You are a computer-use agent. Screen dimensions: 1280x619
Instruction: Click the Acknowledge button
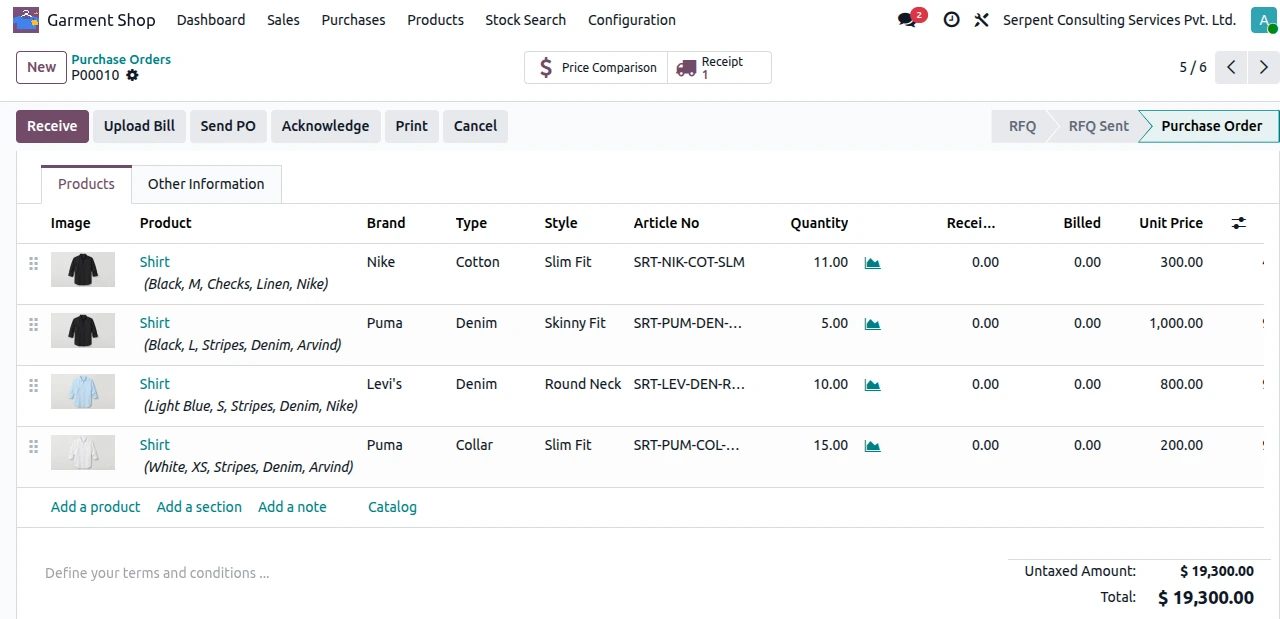pyautogui.click(x=325, y=126)
